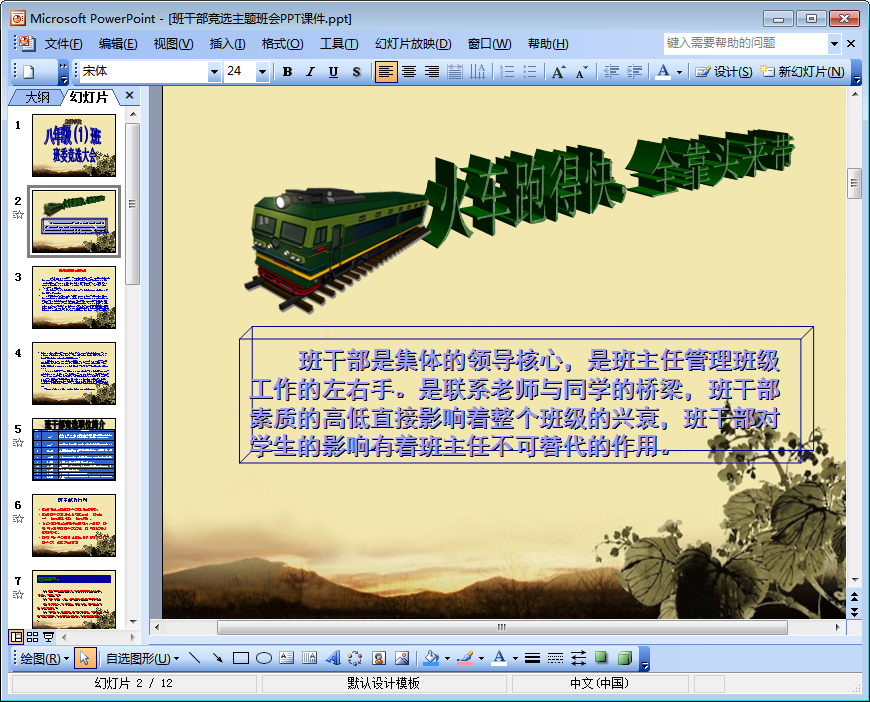Insert clip art icon
The image size is (870, 702).
click(379, 658)
